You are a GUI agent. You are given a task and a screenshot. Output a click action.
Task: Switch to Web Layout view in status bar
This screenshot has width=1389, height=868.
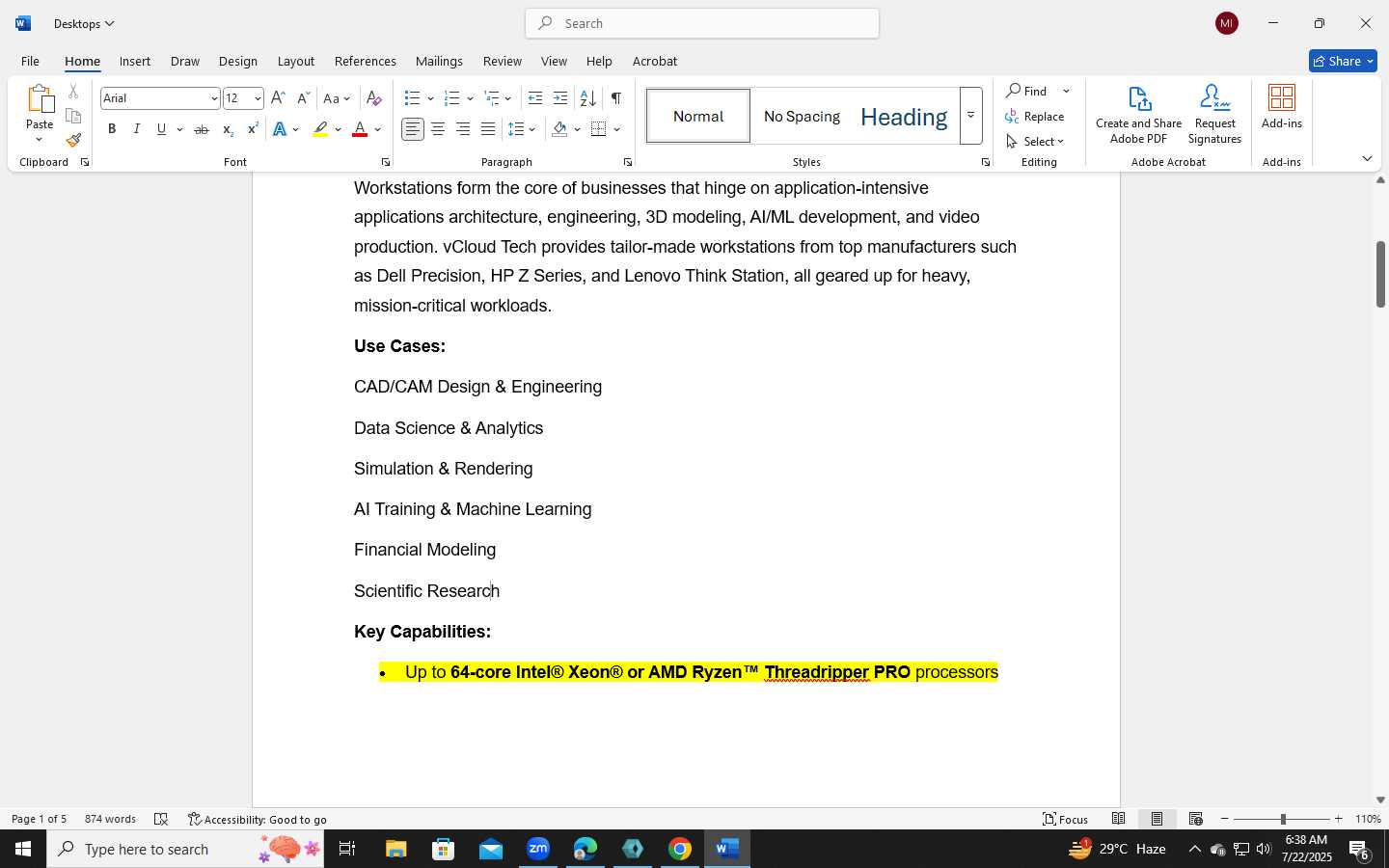[x=1196, y=819]
